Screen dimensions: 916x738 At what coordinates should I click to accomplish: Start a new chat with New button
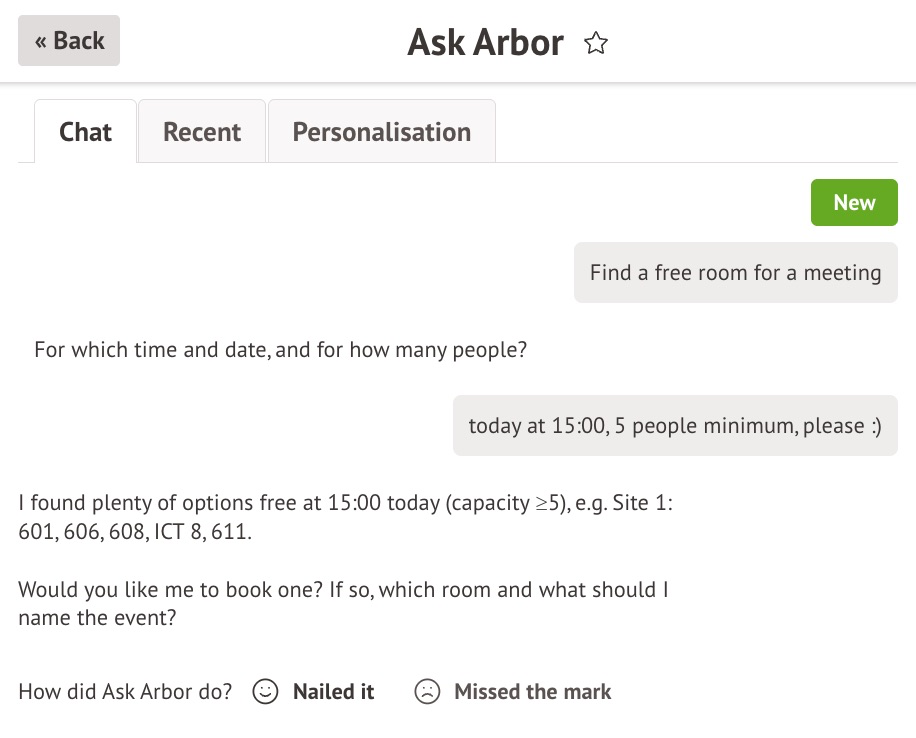click(853, 203)
